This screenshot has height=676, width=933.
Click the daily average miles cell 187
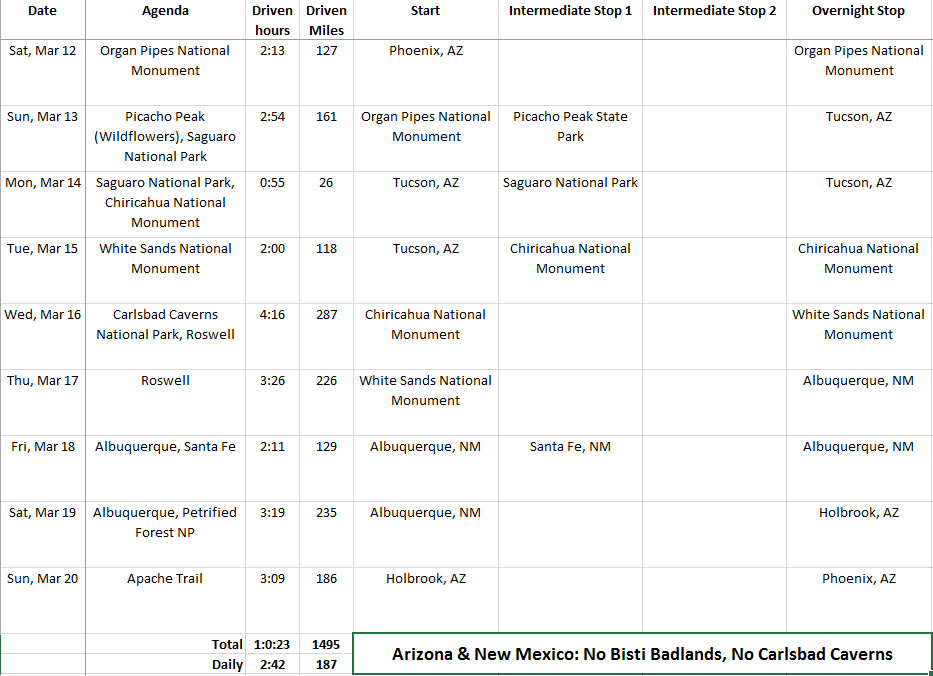coord(326,665)
